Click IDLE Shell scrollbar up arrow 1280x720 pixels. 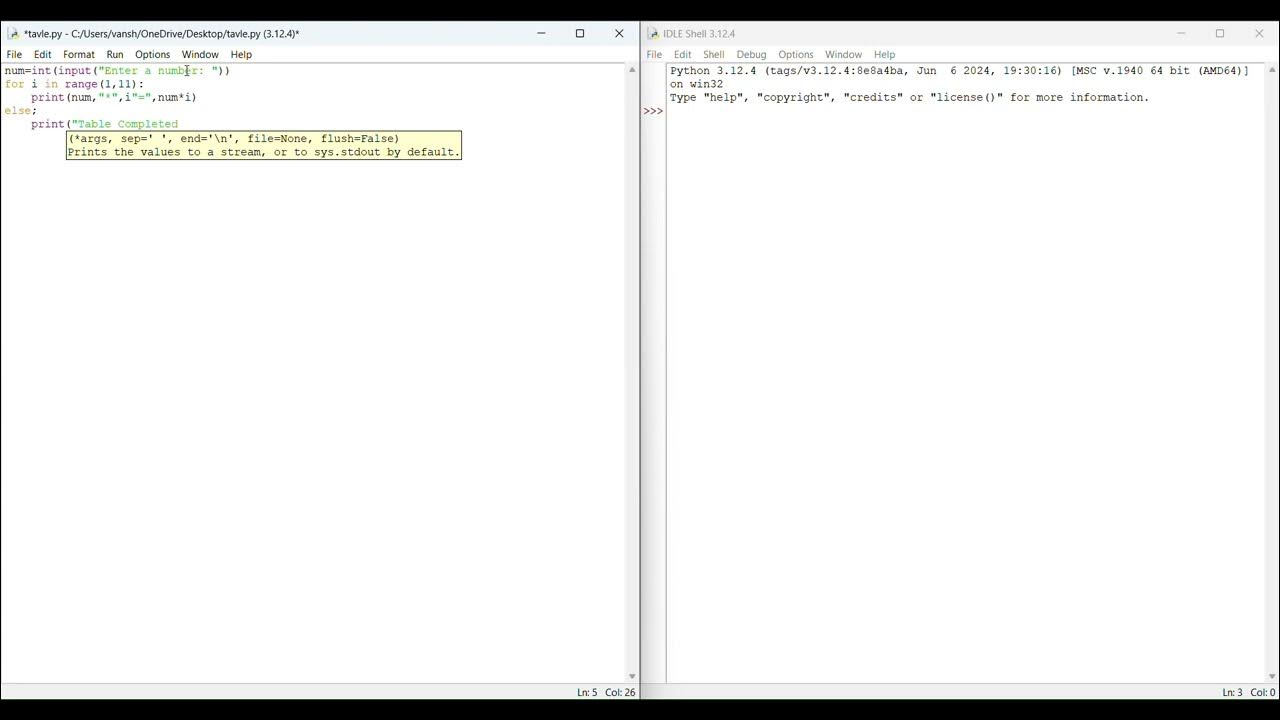click(x=1272, y=70)
